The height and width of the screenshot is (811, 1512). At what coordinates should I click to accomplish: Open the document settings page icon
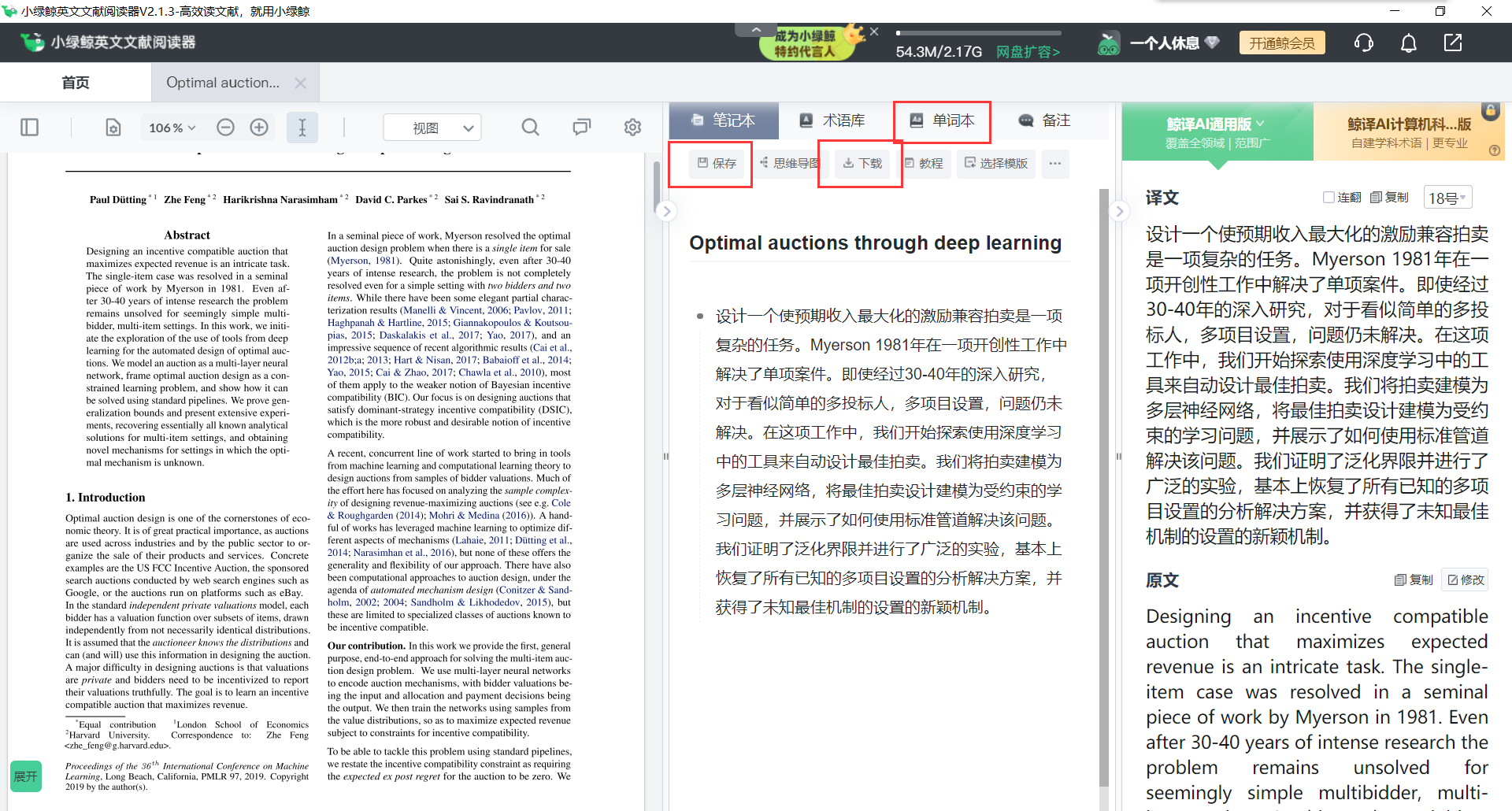(113, 128)
